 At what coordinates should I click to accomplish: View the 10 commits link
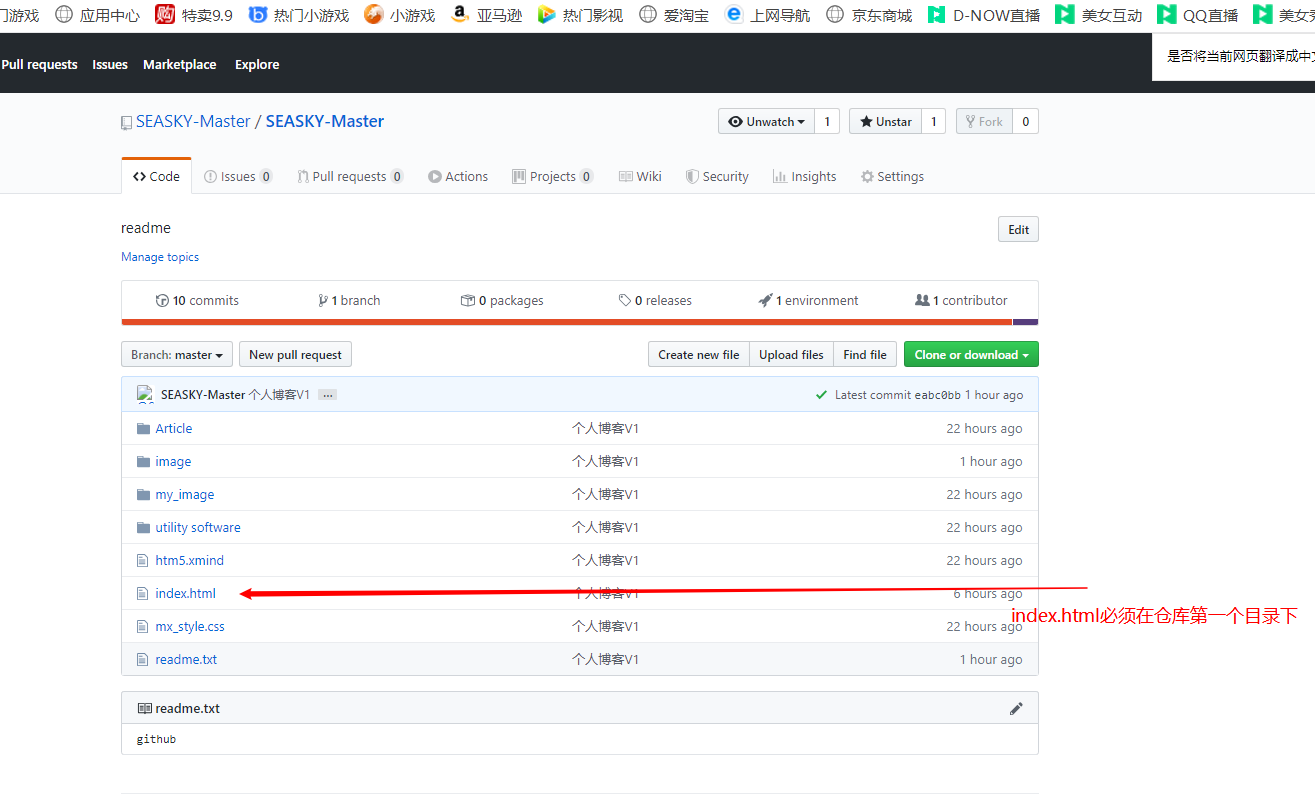(197, 300)
